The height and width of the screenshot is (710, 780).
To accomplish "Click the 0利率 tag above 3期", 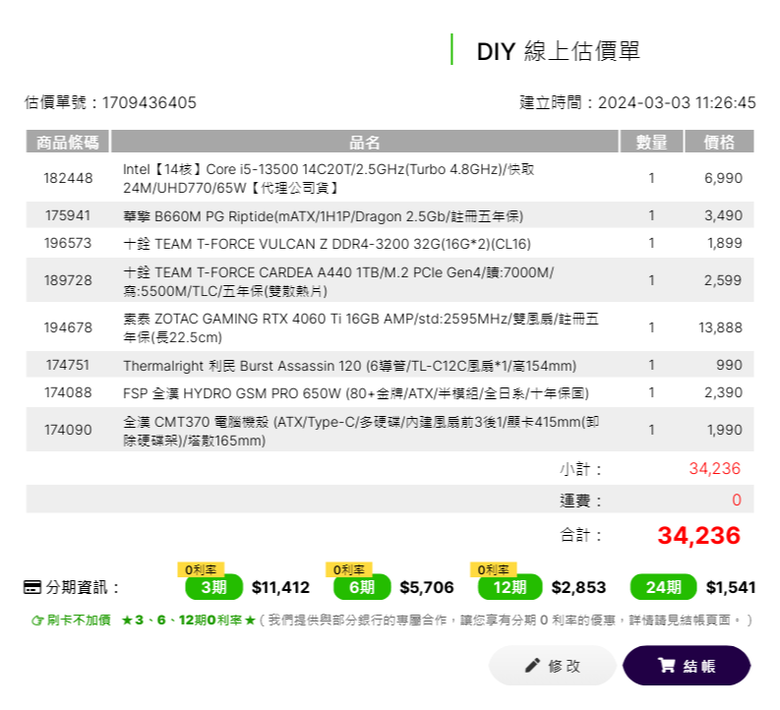I will pos(200,569).
